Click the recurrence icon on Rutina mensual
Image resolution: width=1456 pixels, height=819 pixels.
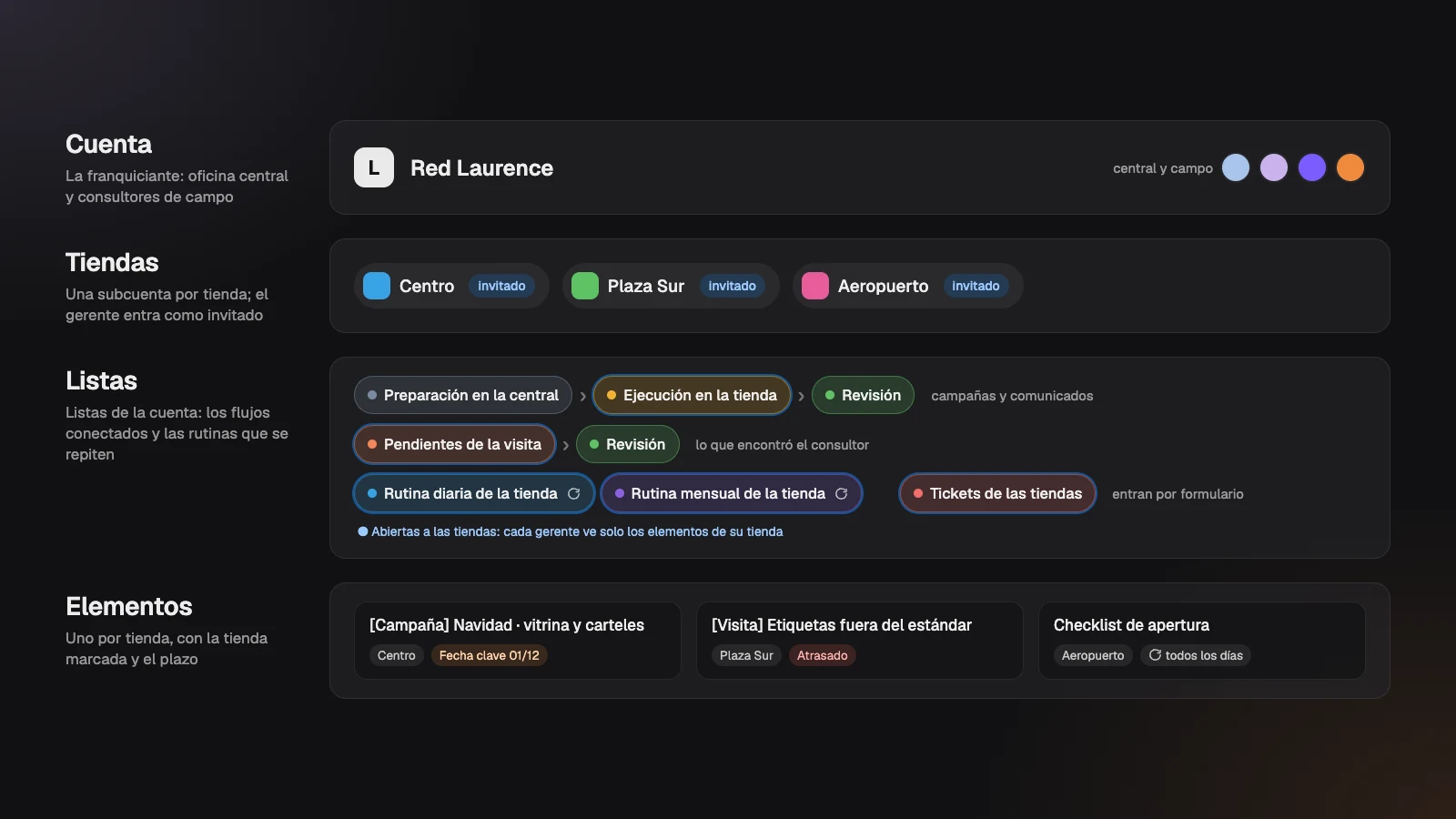coord(842,493)
